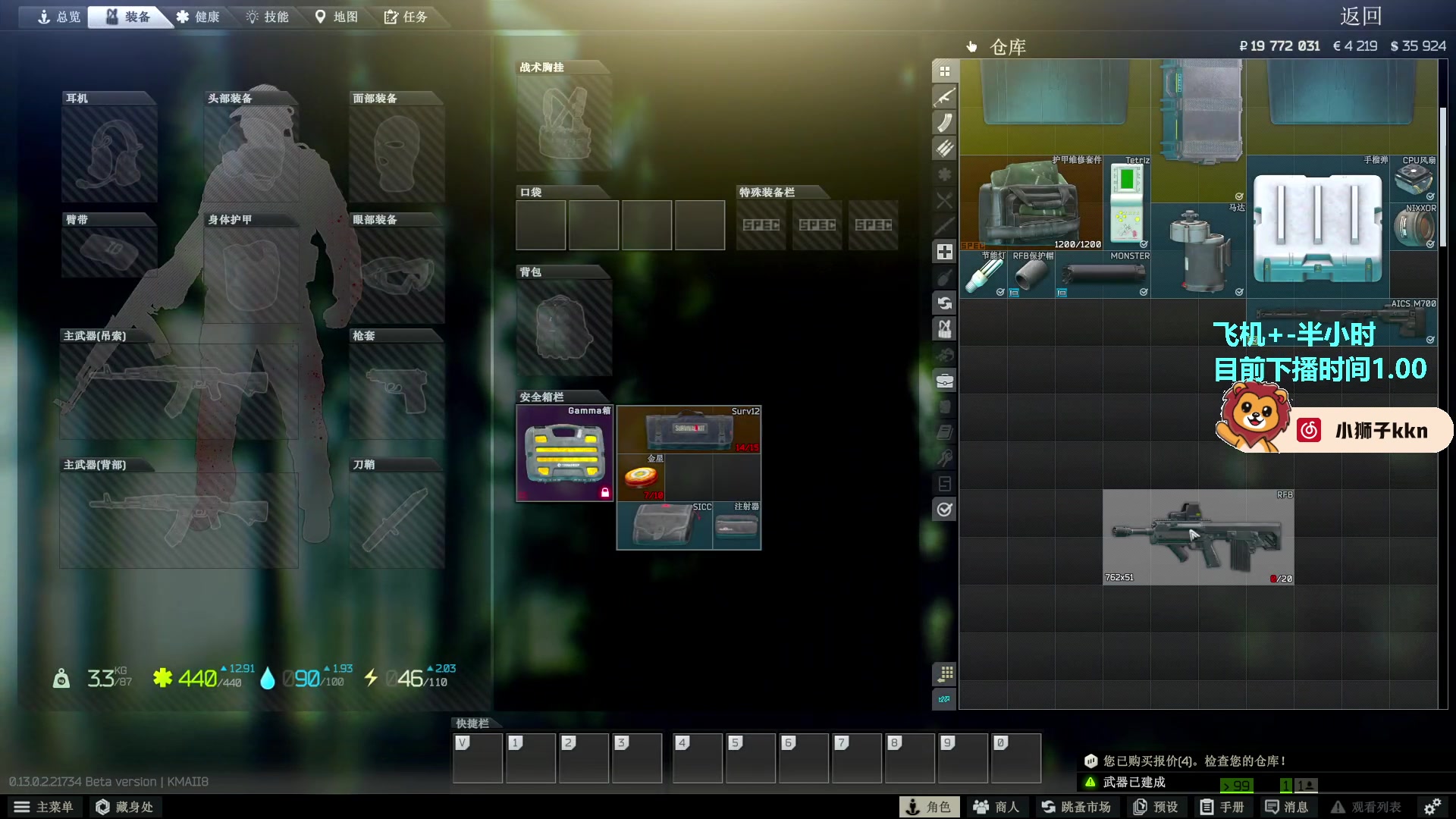The height and width of the screenshot is (819, 1456).
Task: Filter stash by ammo rounds icon
Action: tap(944, 149)
